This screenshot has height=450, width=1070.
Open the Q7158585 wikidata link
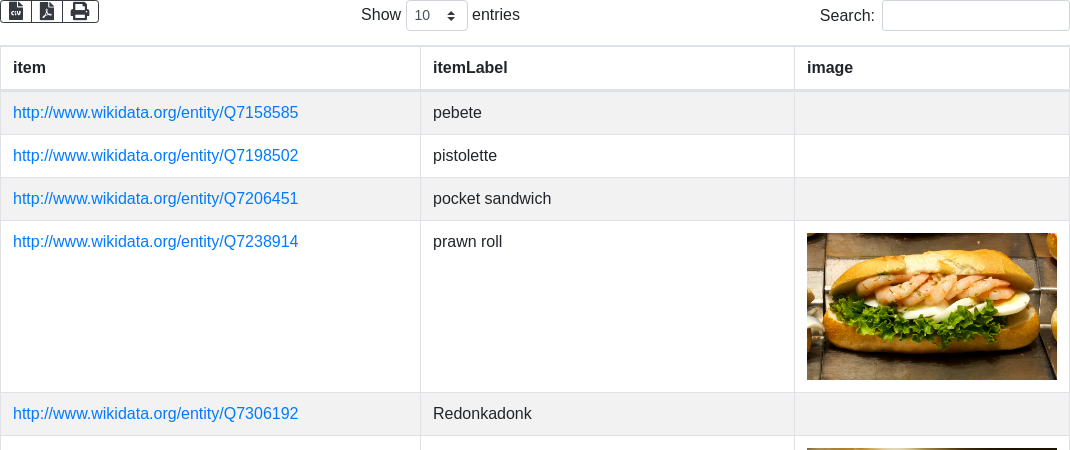[155, 113]
